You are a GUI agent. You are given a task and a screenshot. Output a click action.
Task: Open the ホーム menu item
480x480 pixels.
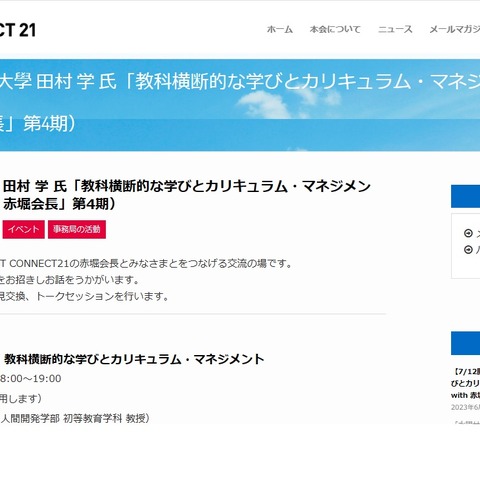pyautogui.click(x=280, y=29)
